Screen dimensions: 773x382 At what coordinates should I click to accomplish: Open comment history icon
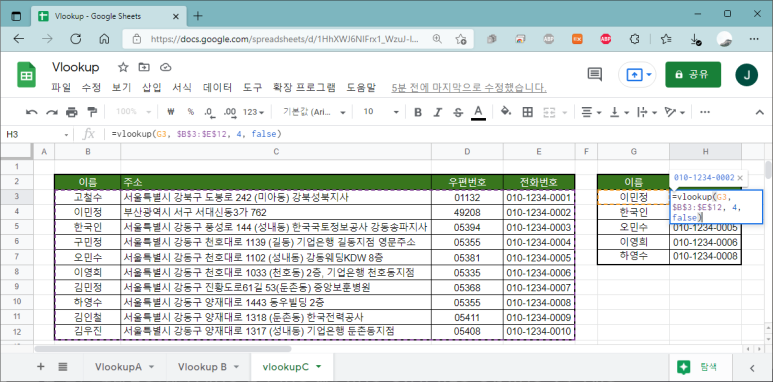click(x=595, y=74)
